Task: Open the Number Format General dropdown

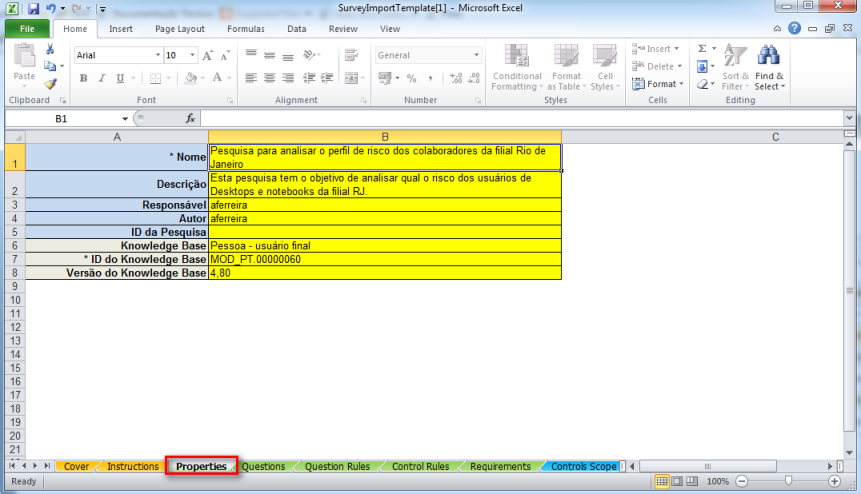Action: click(476, 55)
